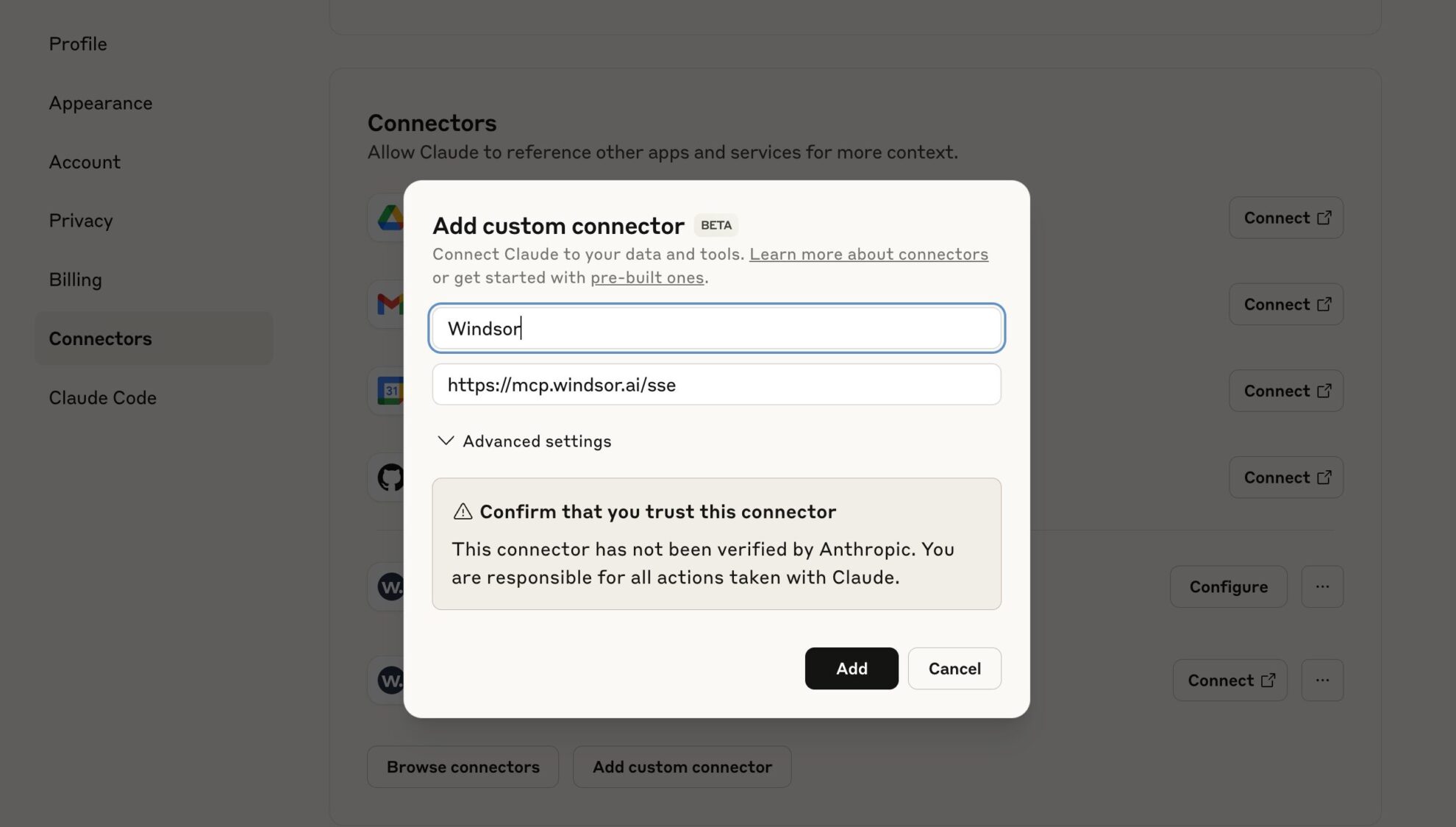Click the connector URL input field
Image resolution: width=1456 pixels, height=827 pixels.
[x=716, y=384]
